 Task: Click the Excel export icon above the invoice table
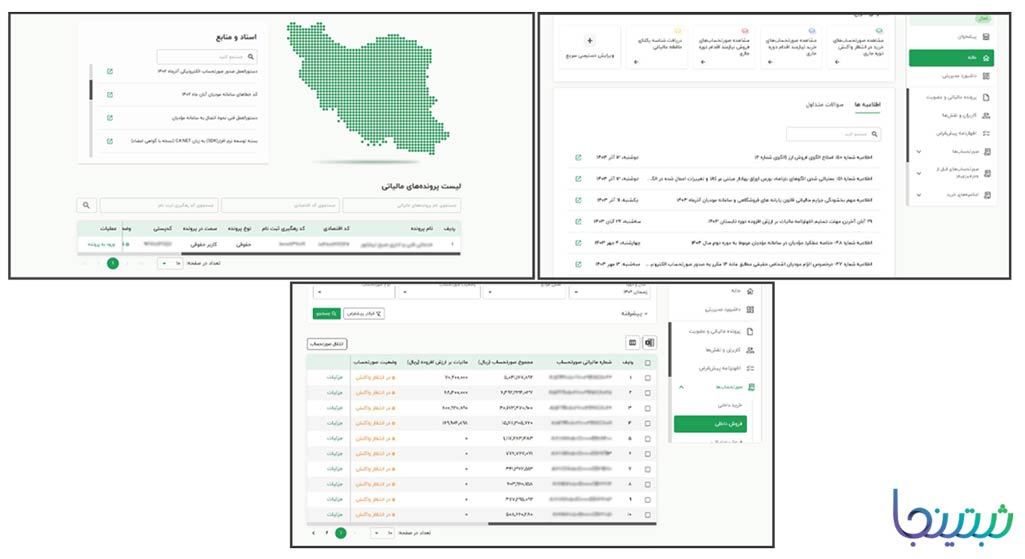click(649, 343)
